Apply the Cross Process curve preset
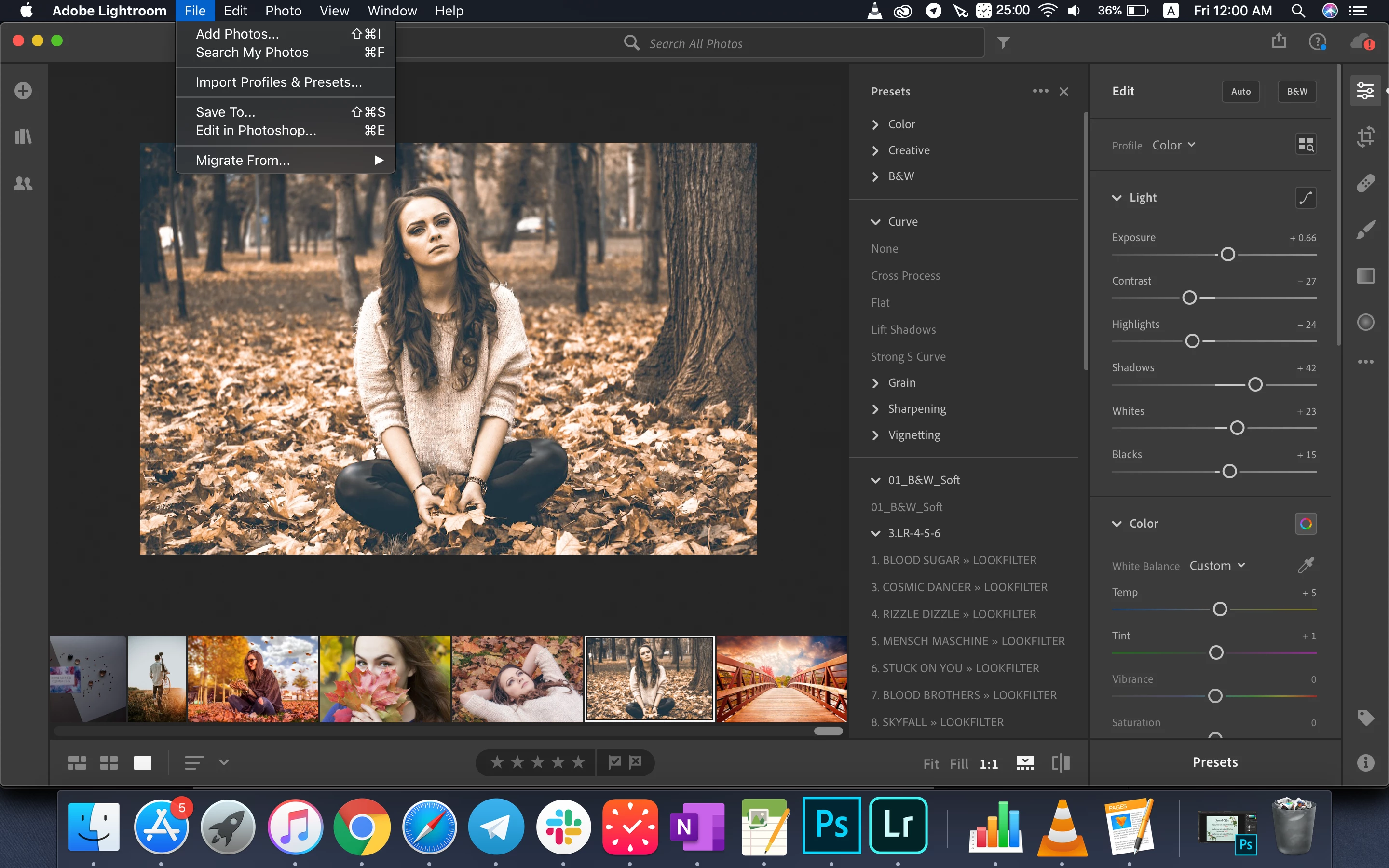 (x=905, y=275)
